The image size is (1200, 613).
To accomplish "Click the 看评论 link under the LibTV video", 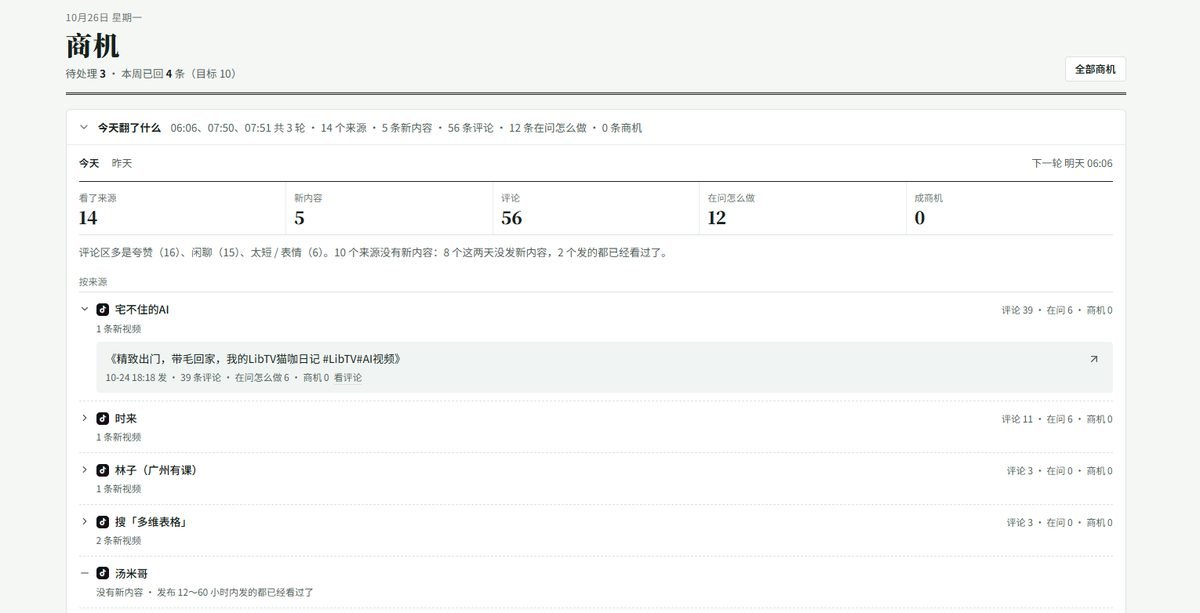I will point(348,378).
